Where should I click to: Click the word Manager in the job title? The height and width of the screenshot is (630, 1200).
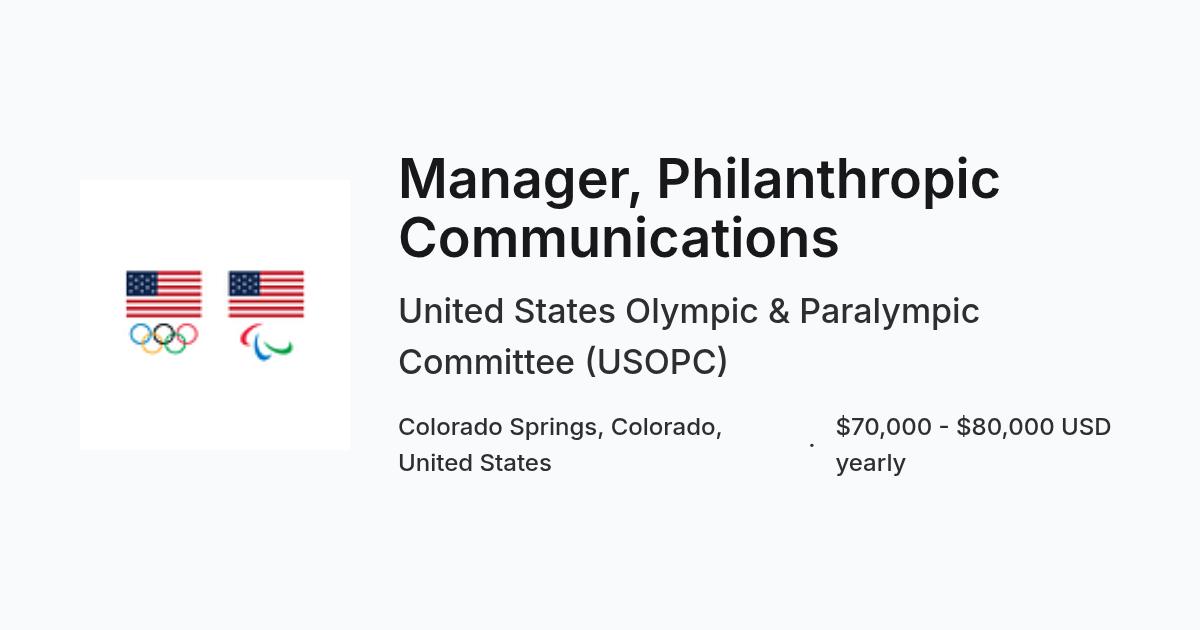click(520, 179)
